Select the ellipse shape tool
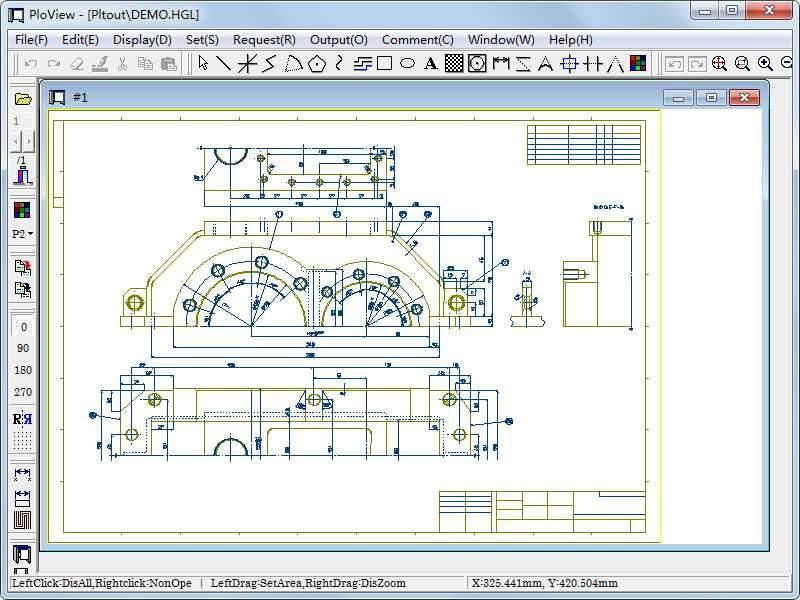This screenshot has width=800, height=600. (407, 64)
